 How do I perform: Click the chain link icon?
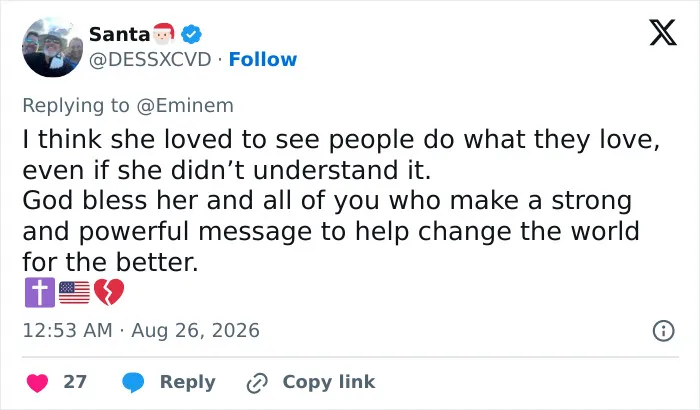point(257,383)
